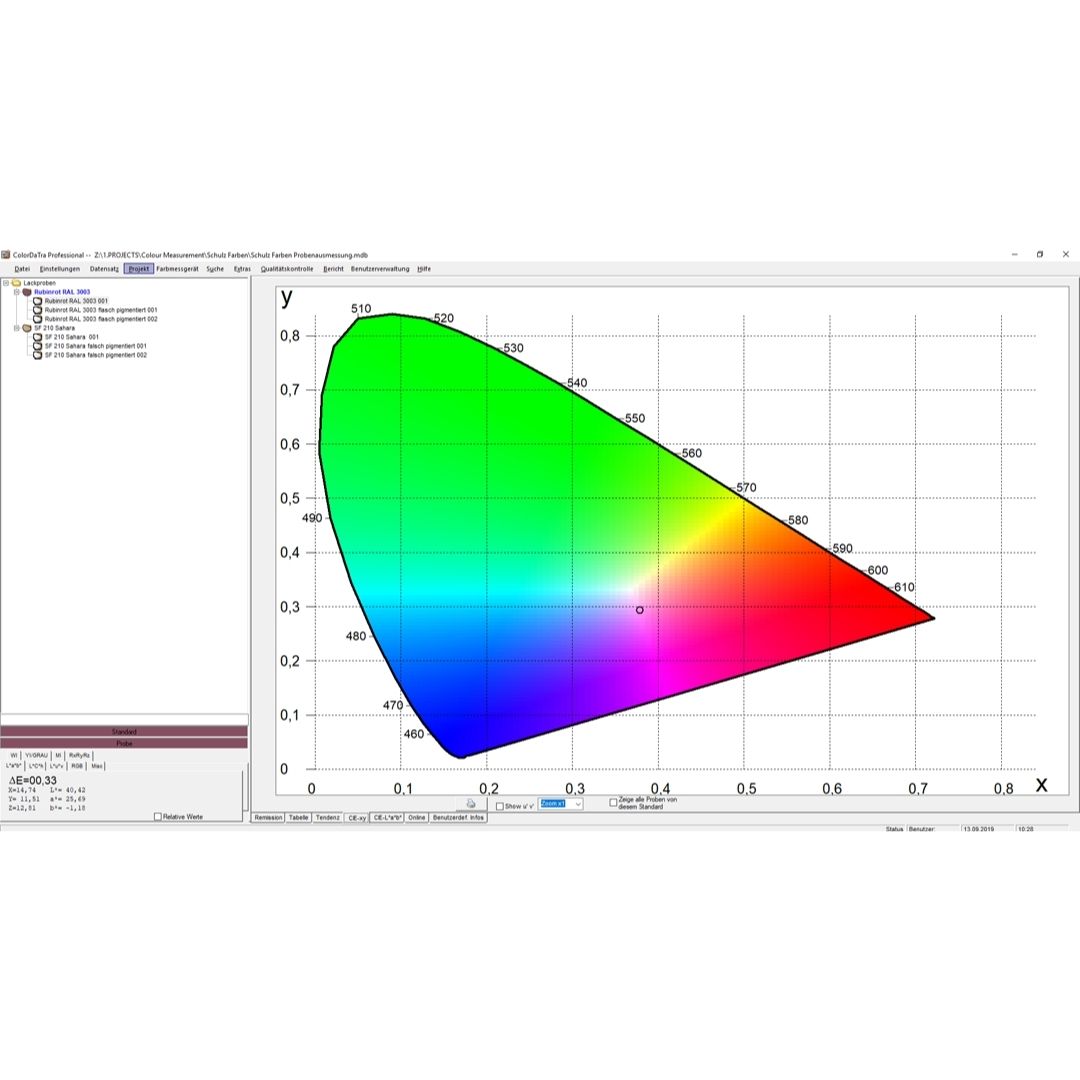Image resolution: width=1080 pixels, height=1080 pixels.
Task: Open the Zoom x1 dropdown
Action: pyautogui.click(x=577, y=805)
